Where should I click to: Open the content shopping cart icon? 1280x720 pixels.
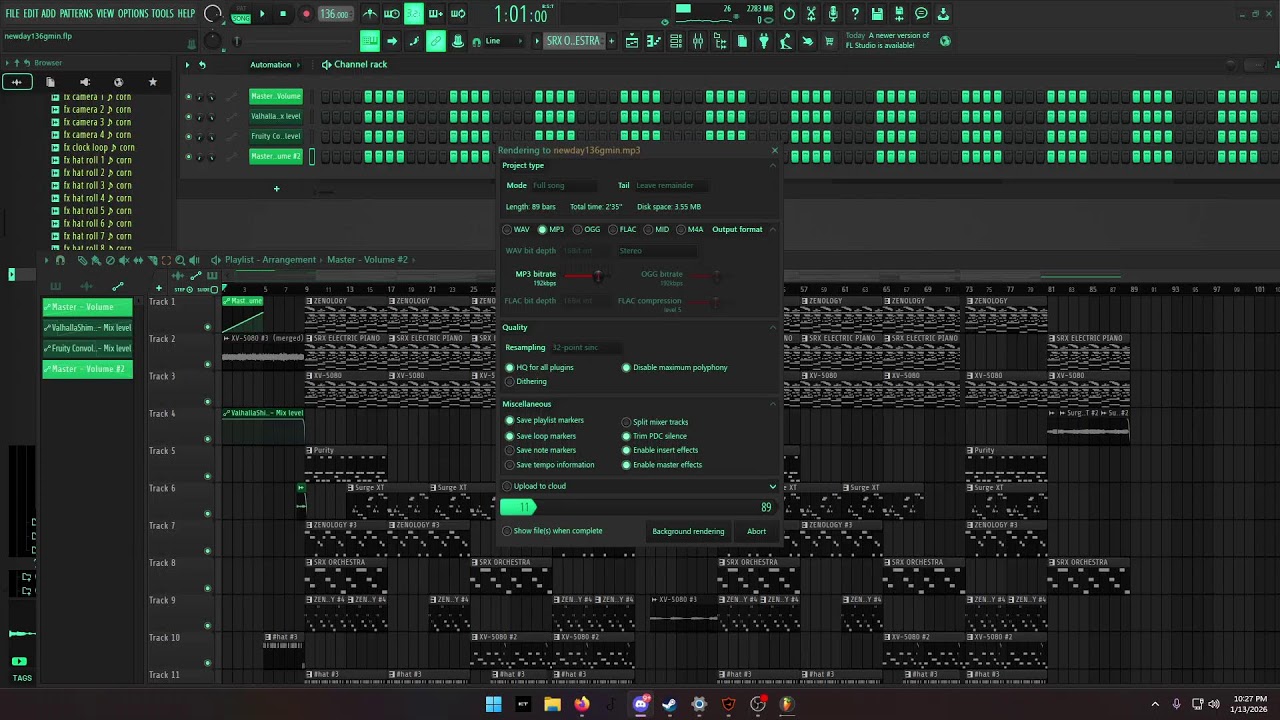pos(829,41)
